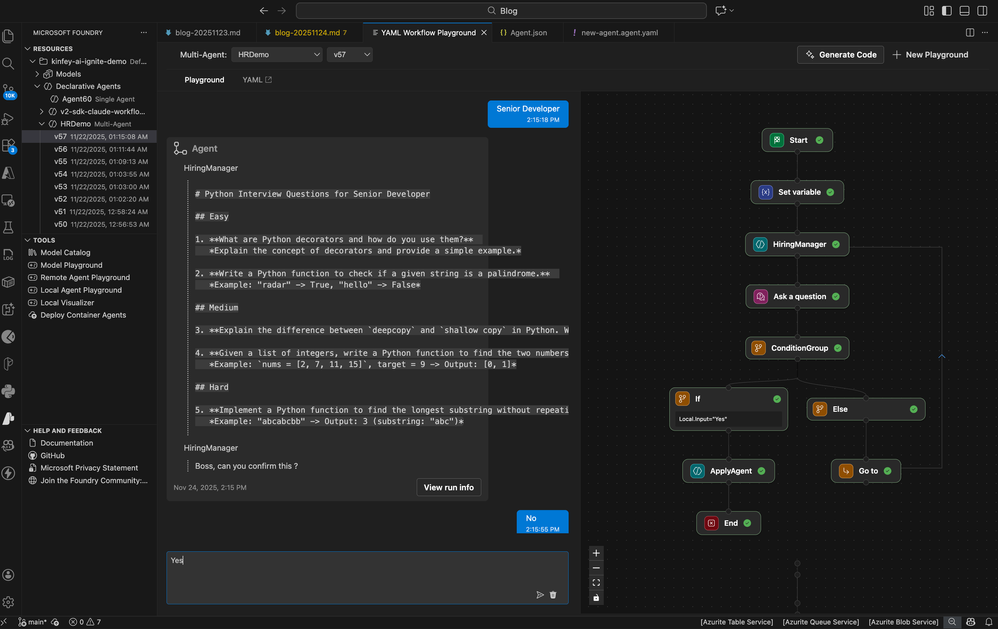Click the HiringManager workflow node
This screenshot has height=629, width=998.
[x=797, y=244]
